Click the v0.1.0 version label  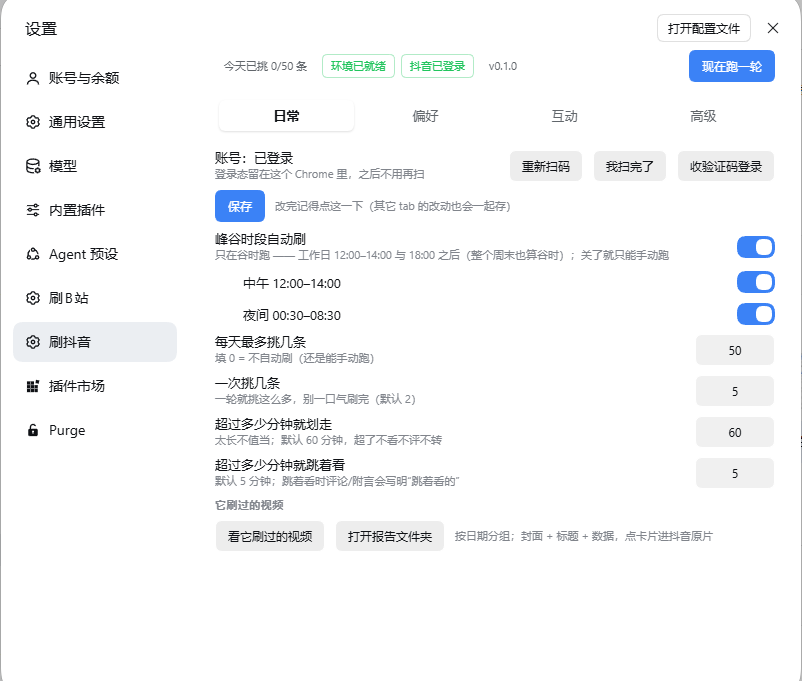click(503, 67)
